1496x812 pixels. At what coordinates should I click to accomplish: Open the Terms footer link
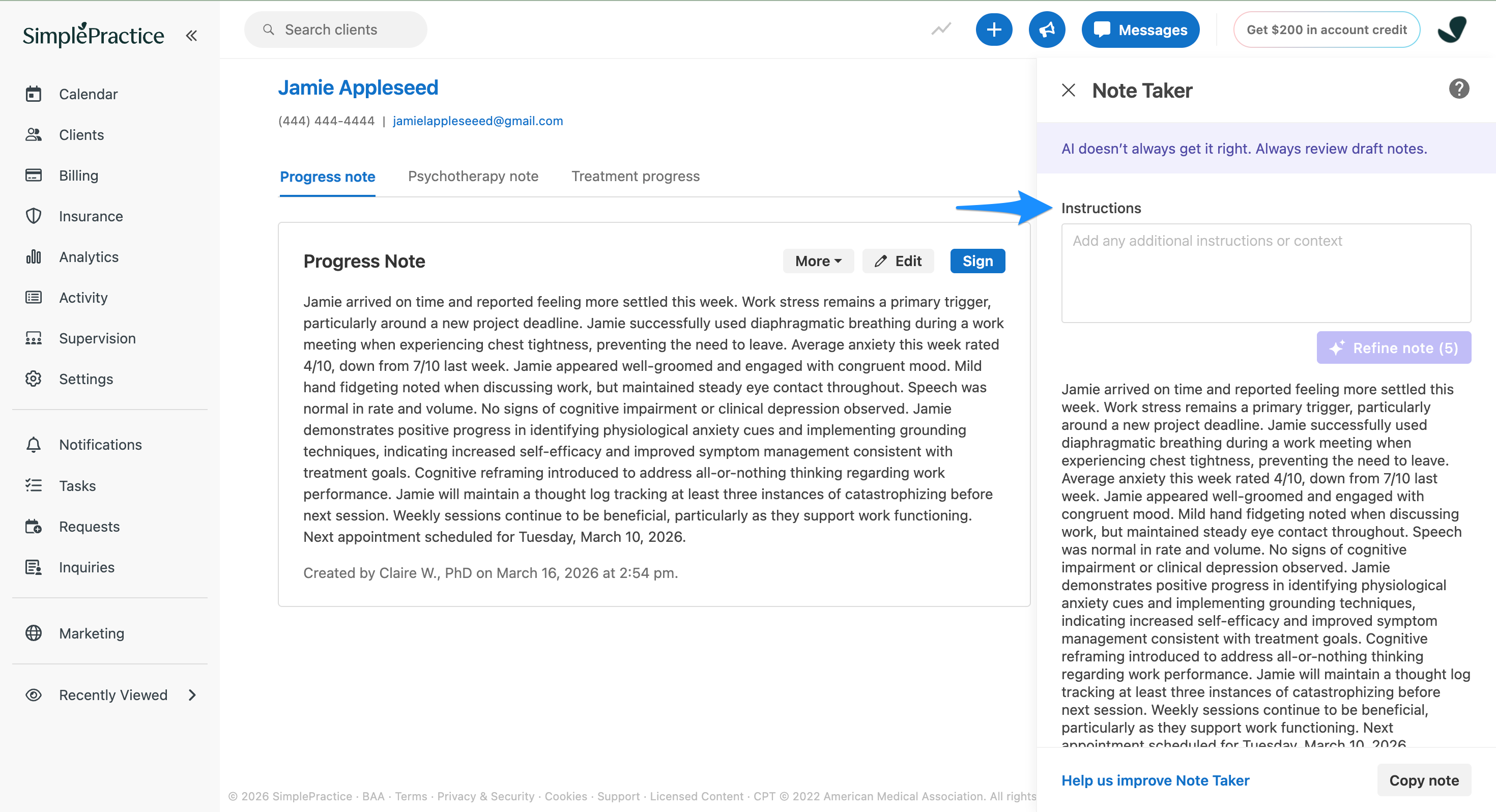pyautogui.click(x=411, y=796)
